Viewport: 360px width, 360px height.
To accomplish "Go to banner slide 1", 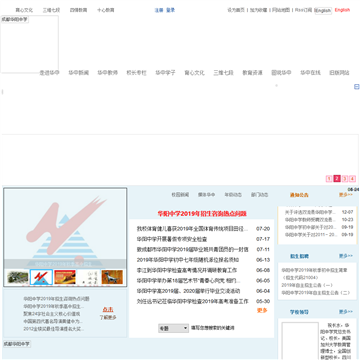I will click(329, 179).
